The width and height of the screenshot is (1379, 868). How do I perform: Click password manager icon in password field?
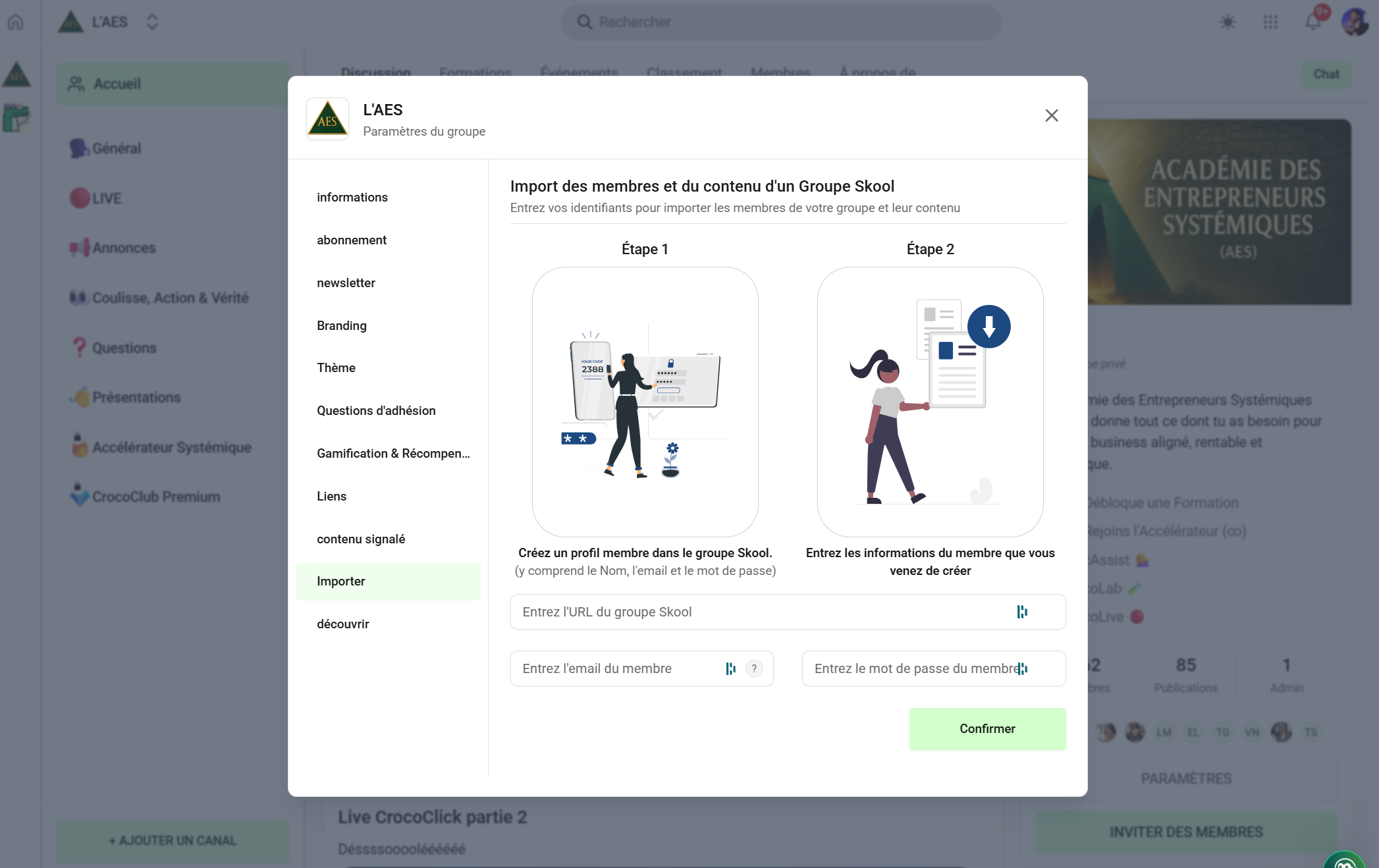tap(1022, 668)
